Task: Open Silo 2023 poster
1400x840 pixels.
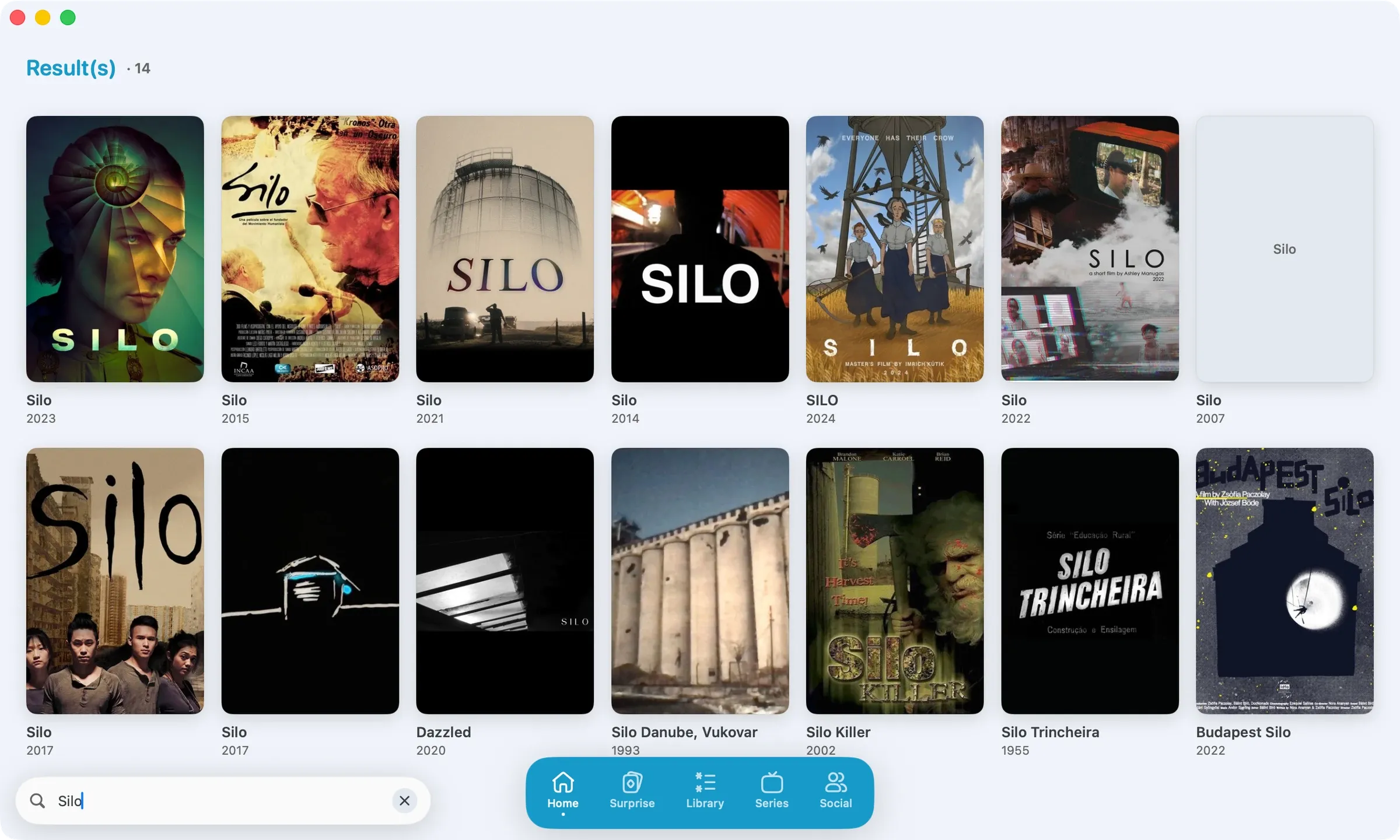Action: pyautogui.click(x=115, y=249)
